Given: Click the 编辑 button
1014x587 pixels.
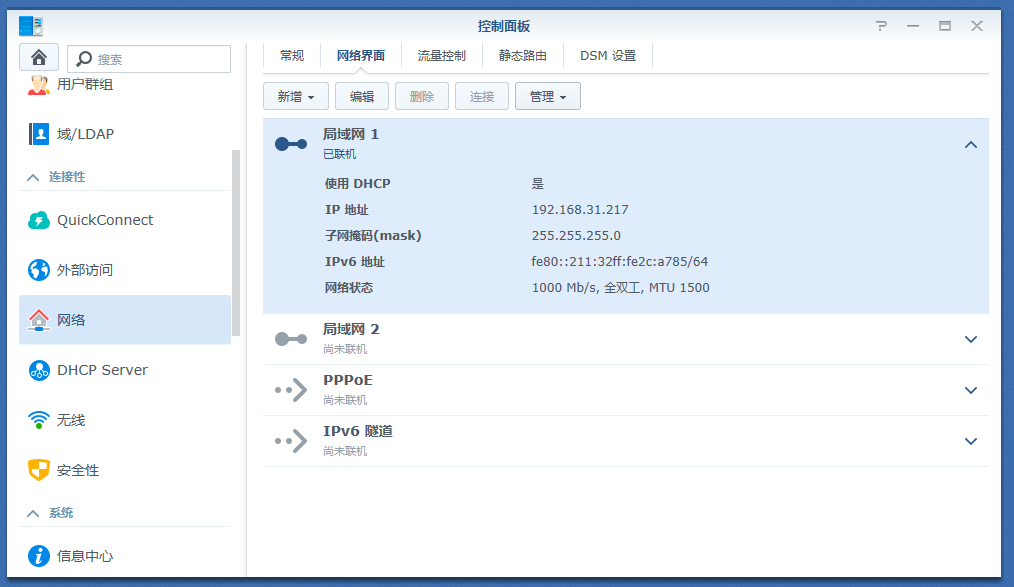Looking at the screenshot, I should [x=361, y=96].
